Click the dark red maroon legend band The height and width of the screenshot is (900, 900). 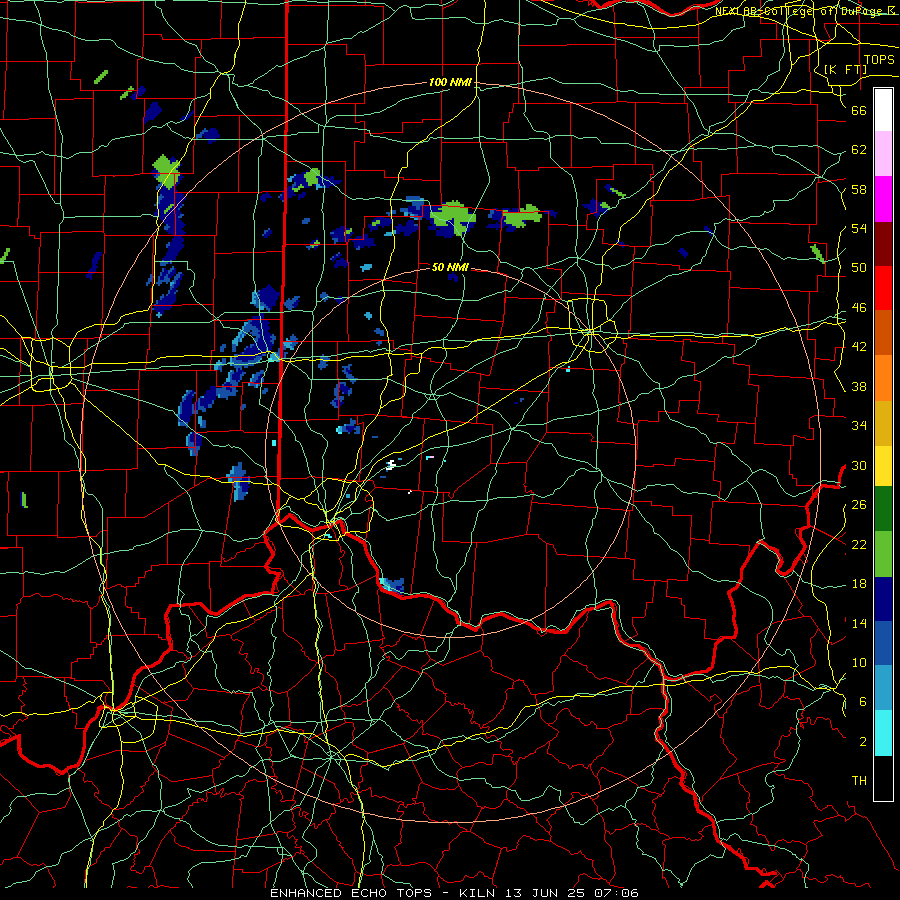pyautogui.click(x=883, y=243)
